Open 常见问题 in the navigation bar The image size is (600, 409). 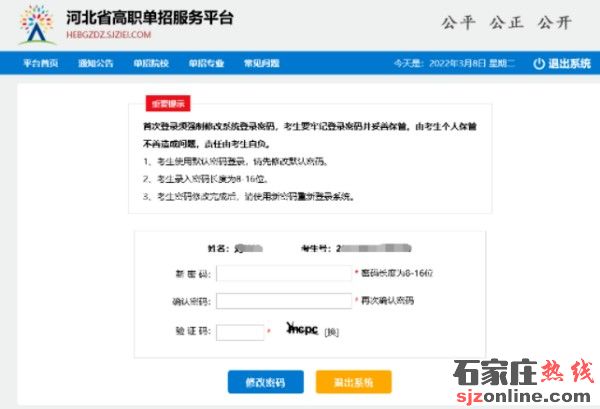point(262,63)
